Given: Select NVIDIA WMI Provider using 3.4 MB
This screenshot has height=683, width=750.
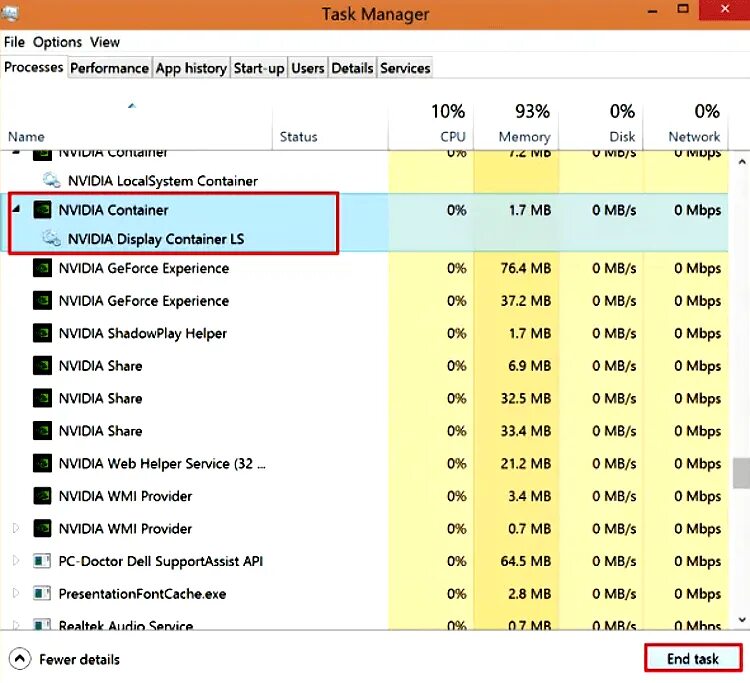Looking at the screenshot, I should coord(364,496).
